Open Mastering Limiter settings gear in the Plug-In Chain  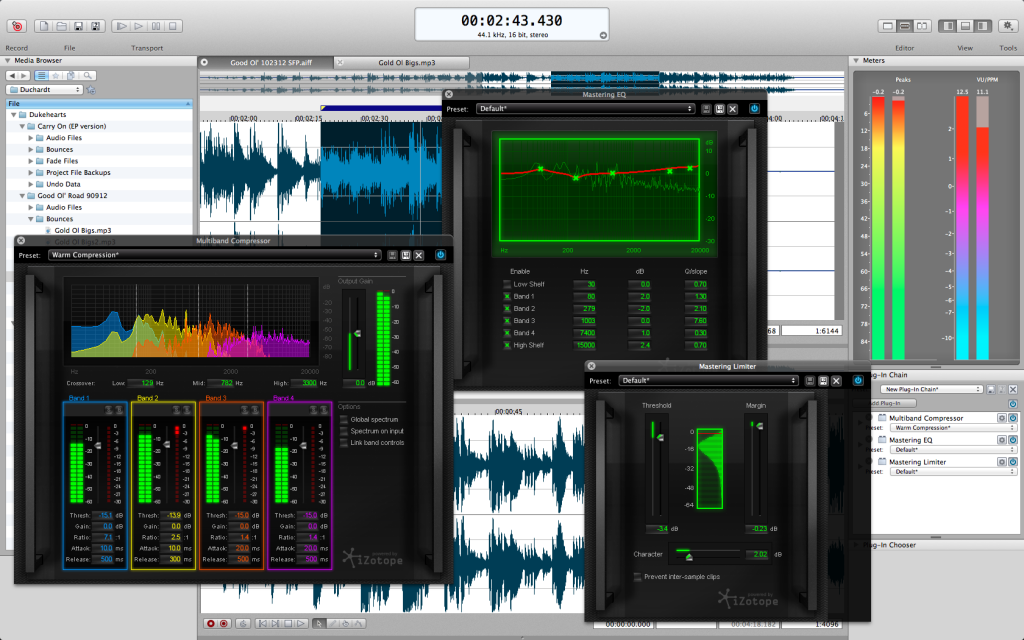pos(1001,462)
